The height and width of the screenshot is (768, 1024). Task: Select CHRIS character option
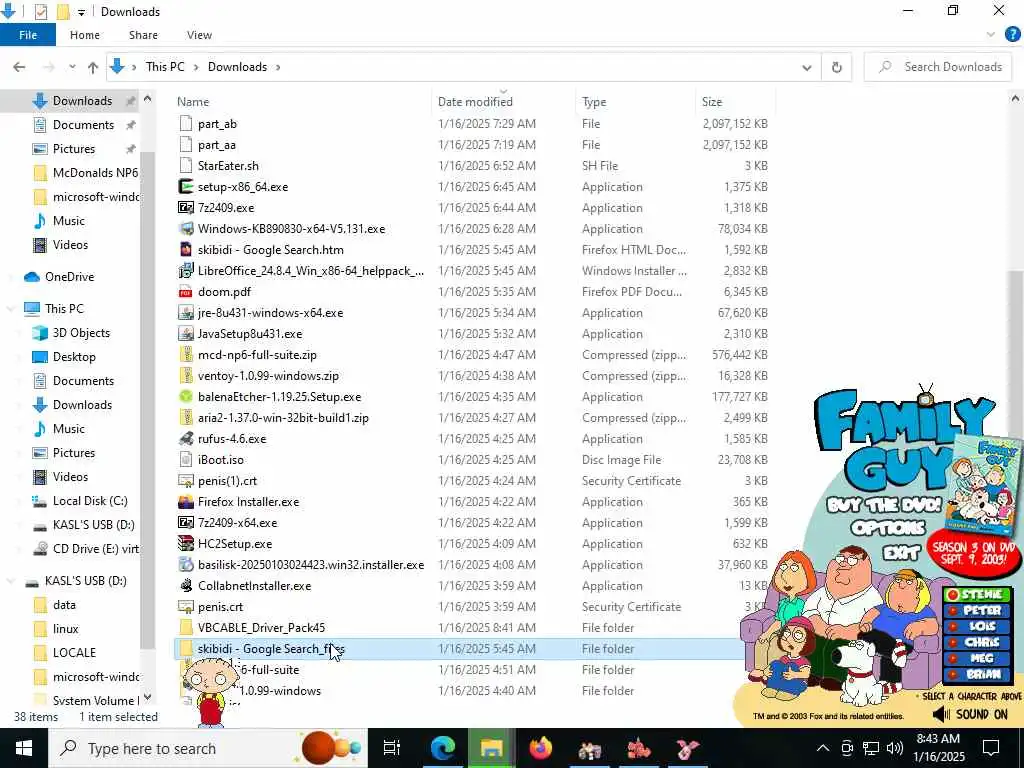click(977, 643)
